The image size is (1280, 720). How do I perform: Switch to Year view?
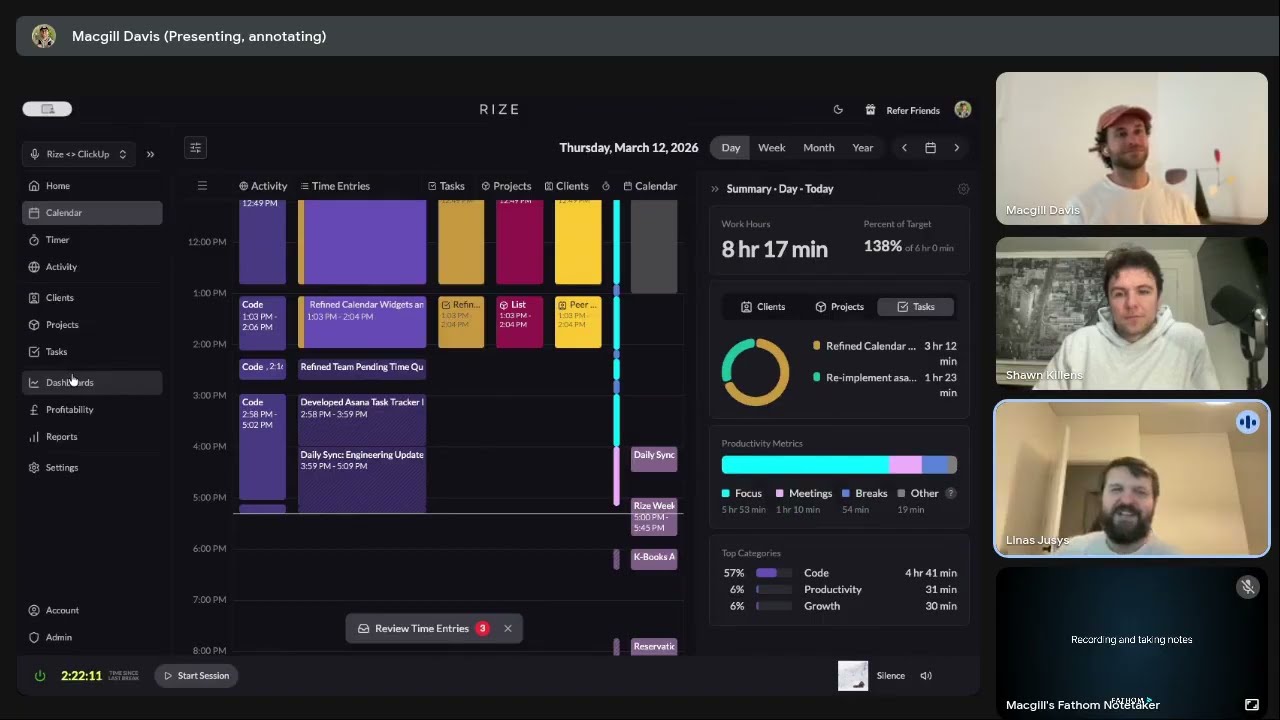[863, 148]
